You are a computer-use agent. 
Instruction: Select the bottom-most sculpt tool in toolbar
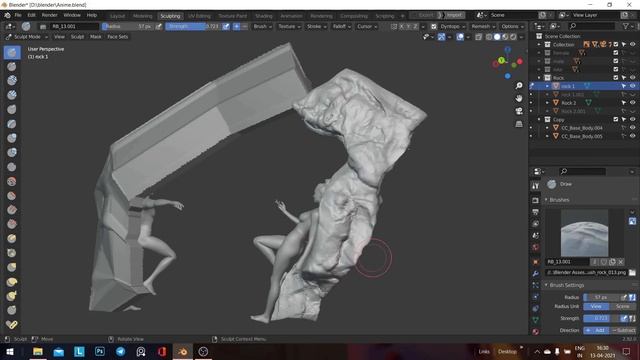[x=12, y=324]
